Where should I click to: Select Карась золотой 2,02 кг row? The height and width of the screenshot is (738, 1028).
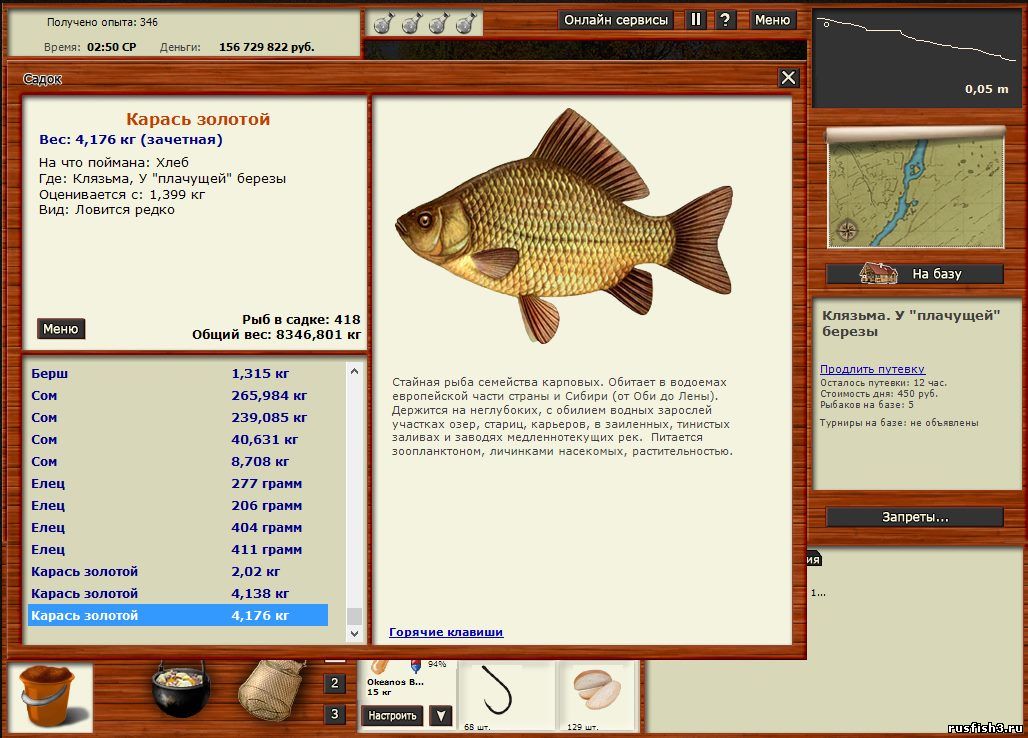[x=178, y=571]
